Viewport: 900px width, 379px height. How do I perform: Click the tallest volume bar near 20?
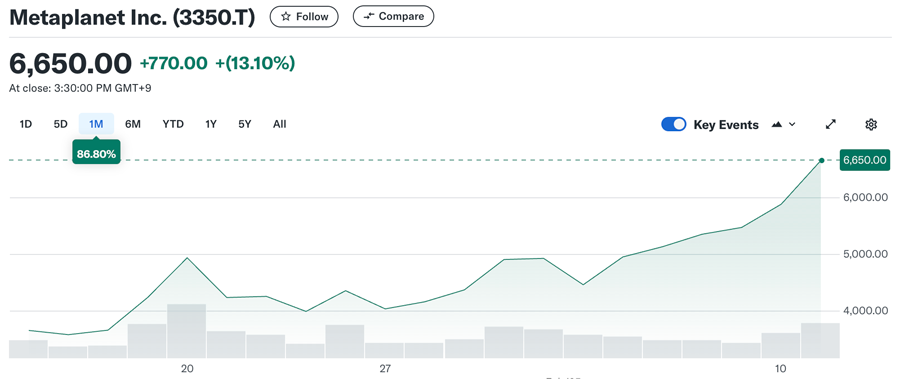click(x=187, y=331)
